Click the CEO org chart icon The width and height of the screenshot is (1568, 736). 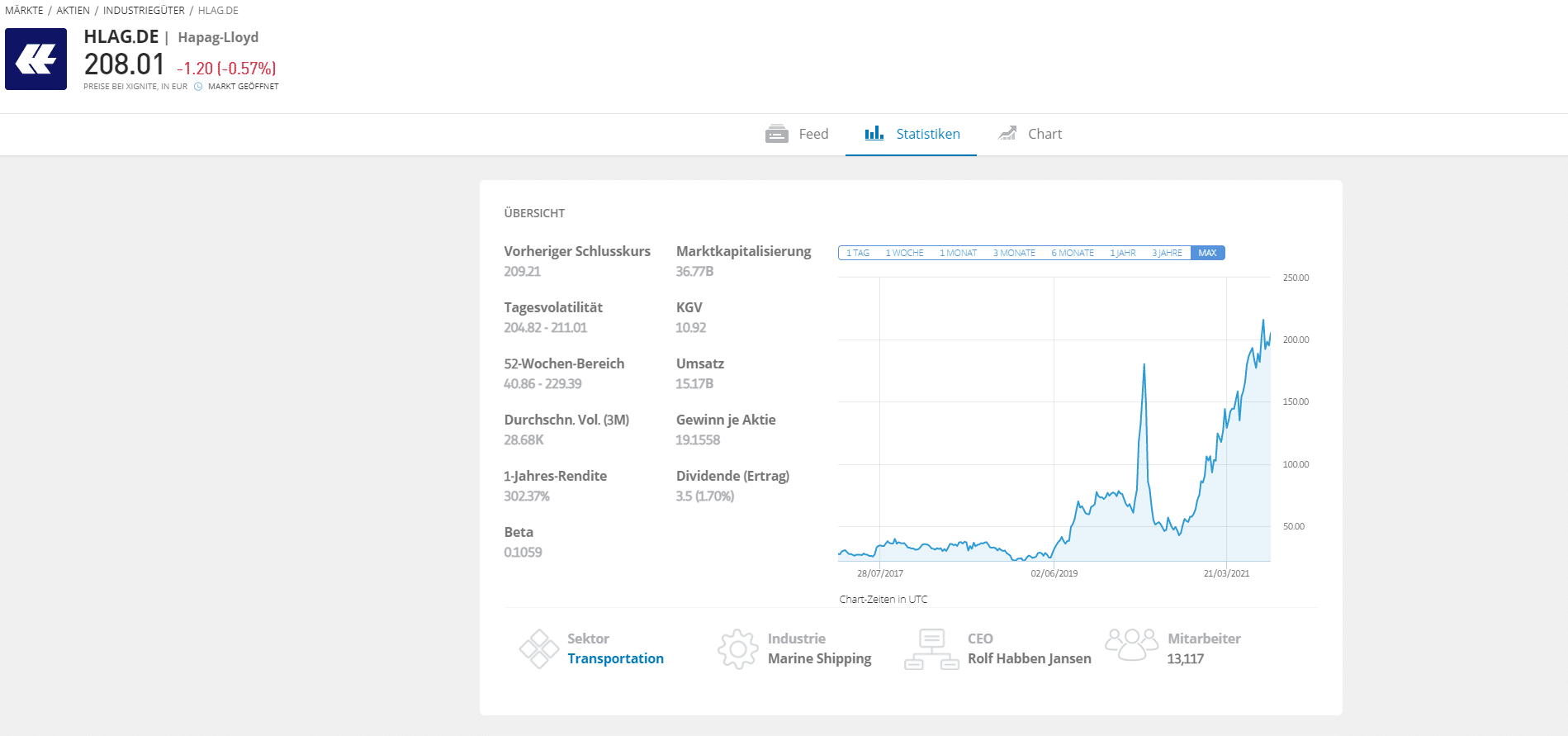(x=931, y=649)
